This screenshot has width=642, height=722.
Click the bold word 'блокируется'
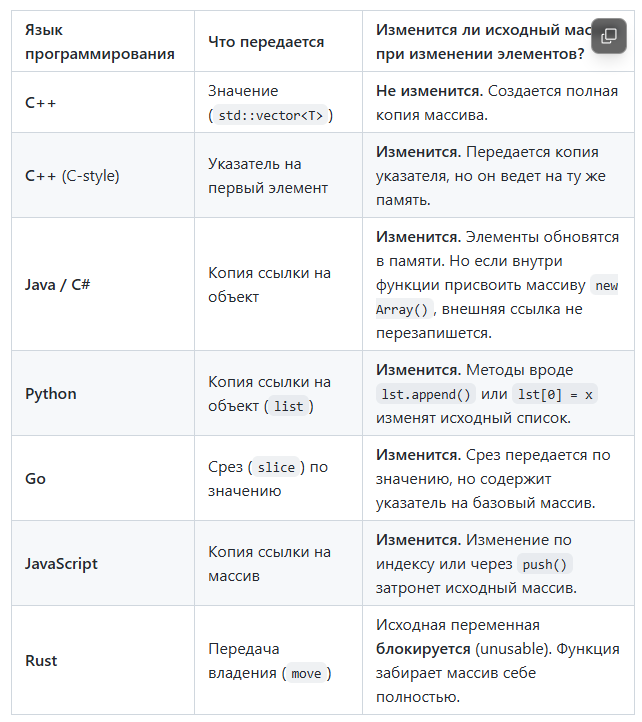coord(423,649)
